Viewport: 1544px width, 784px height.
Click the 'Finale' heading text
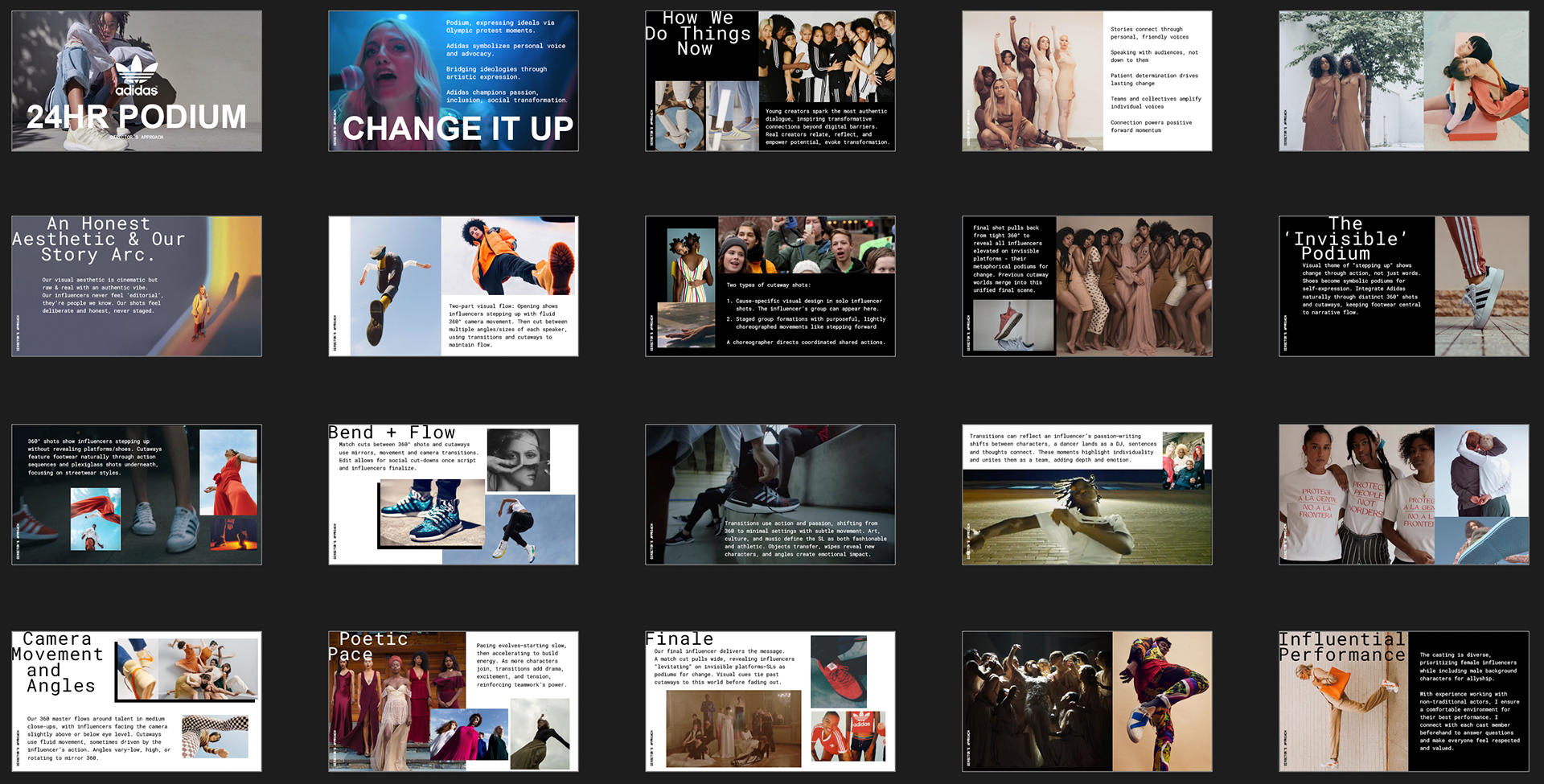coord(680,639)
